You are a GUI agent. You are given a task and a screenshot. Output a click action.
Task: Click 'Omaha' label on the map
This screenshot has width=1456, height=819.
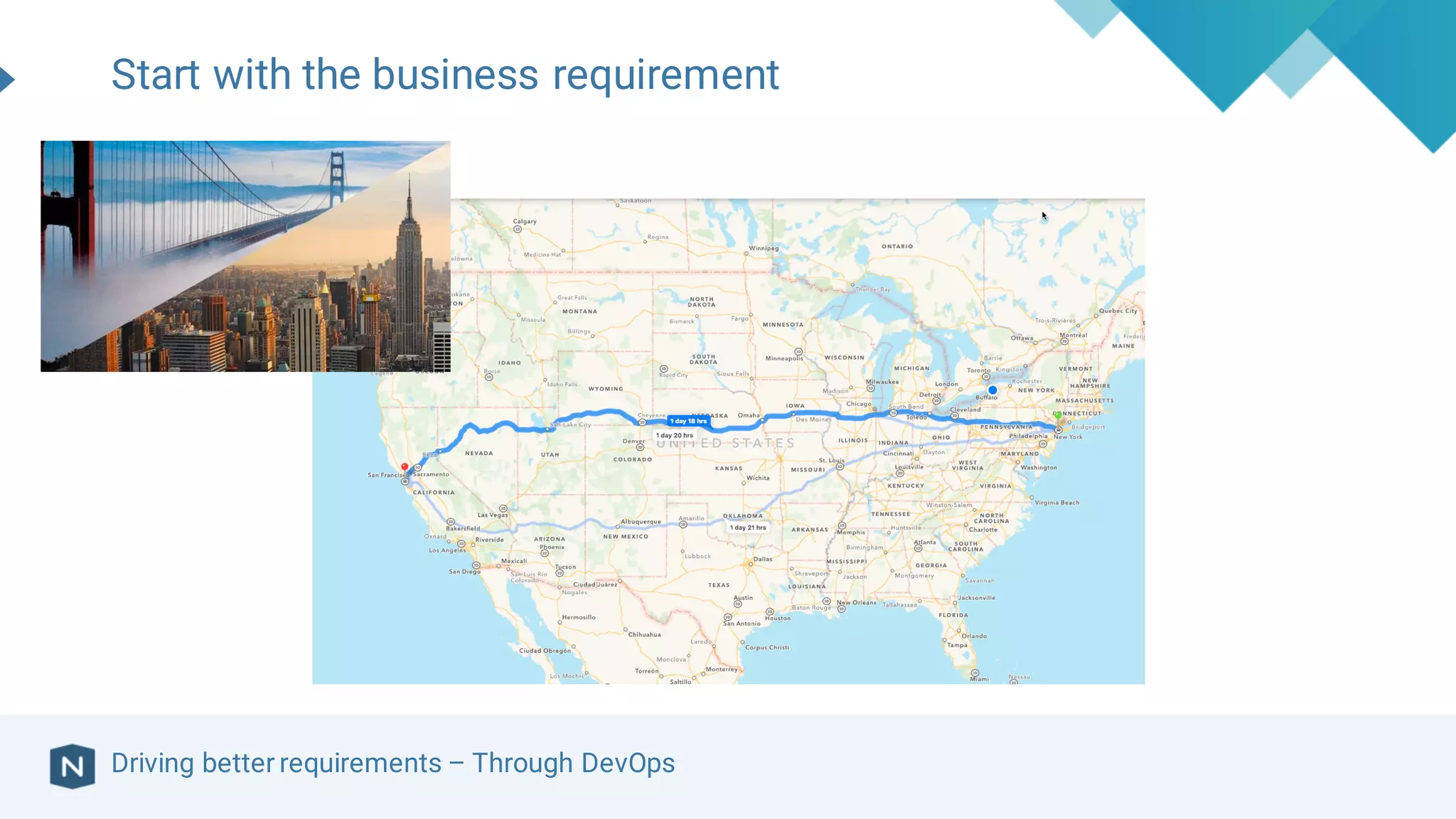pos(749,415)
